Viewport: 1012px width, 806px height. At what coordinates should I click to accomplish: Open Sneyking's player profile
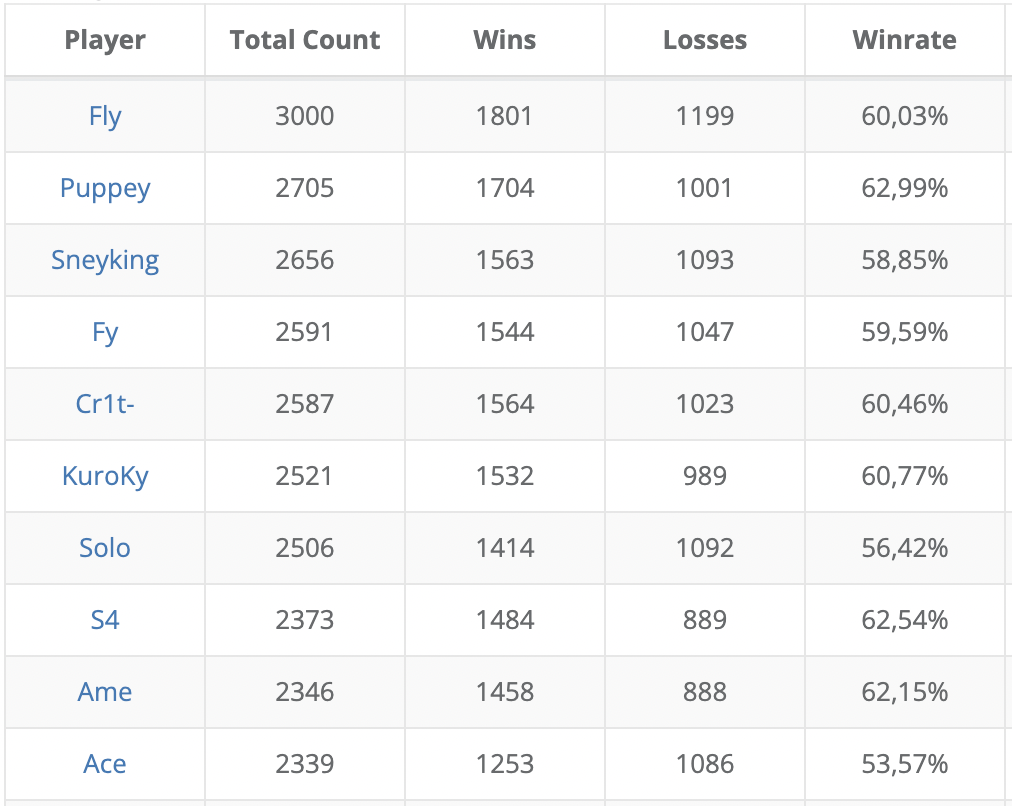coord(105,260)
